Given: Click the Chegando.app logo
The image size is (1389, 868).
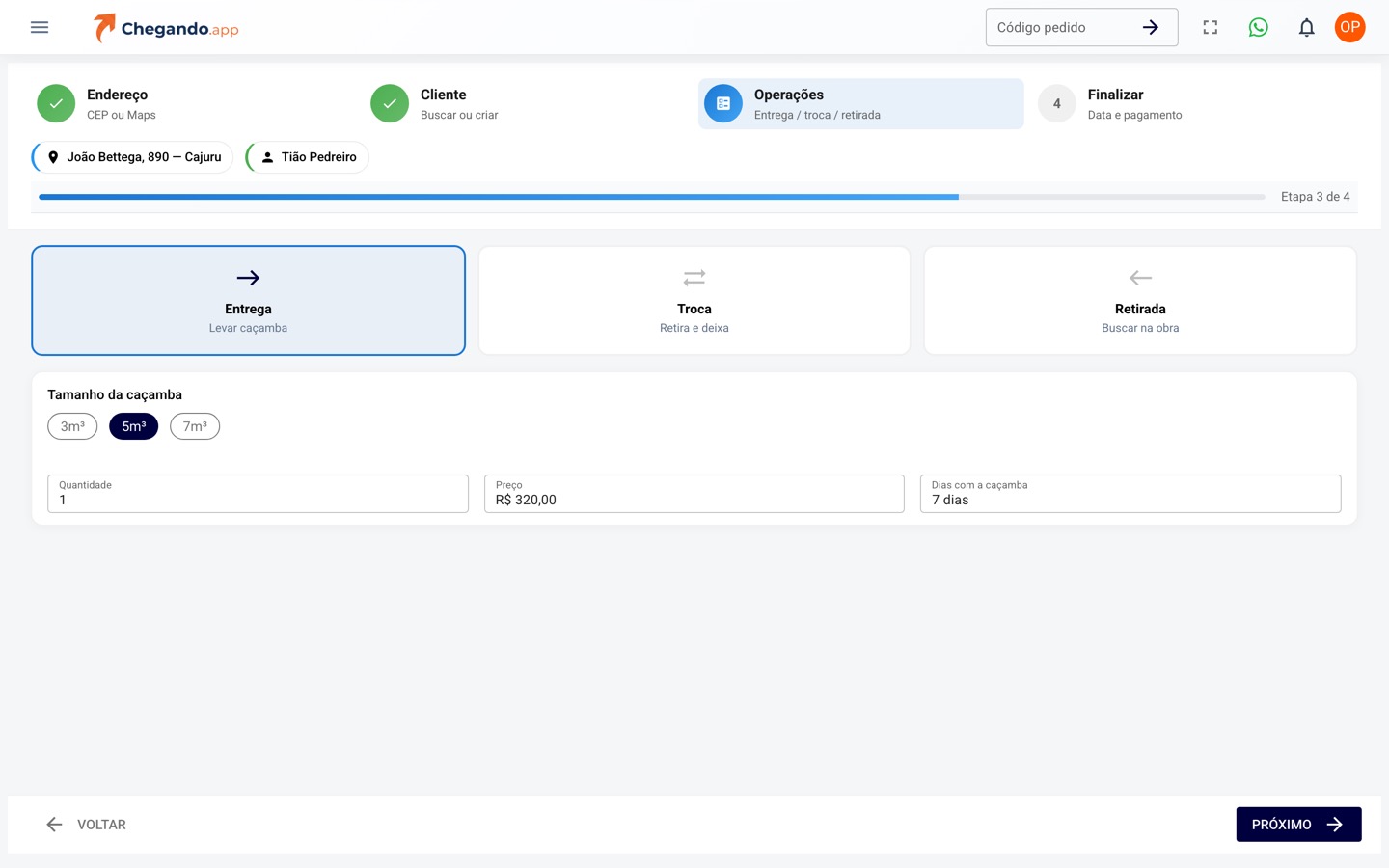Looking at the screenshot, I should [166, 28].
